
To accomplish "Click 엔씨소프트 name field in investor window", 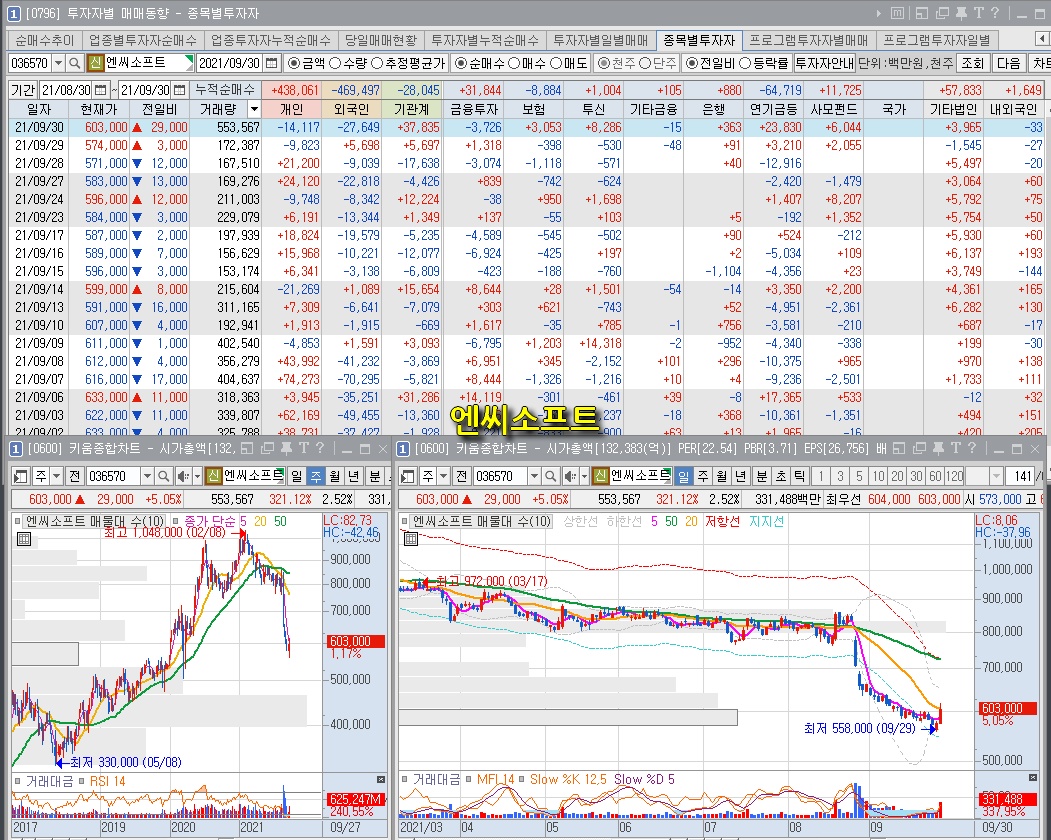I will (x=147, y=63).
